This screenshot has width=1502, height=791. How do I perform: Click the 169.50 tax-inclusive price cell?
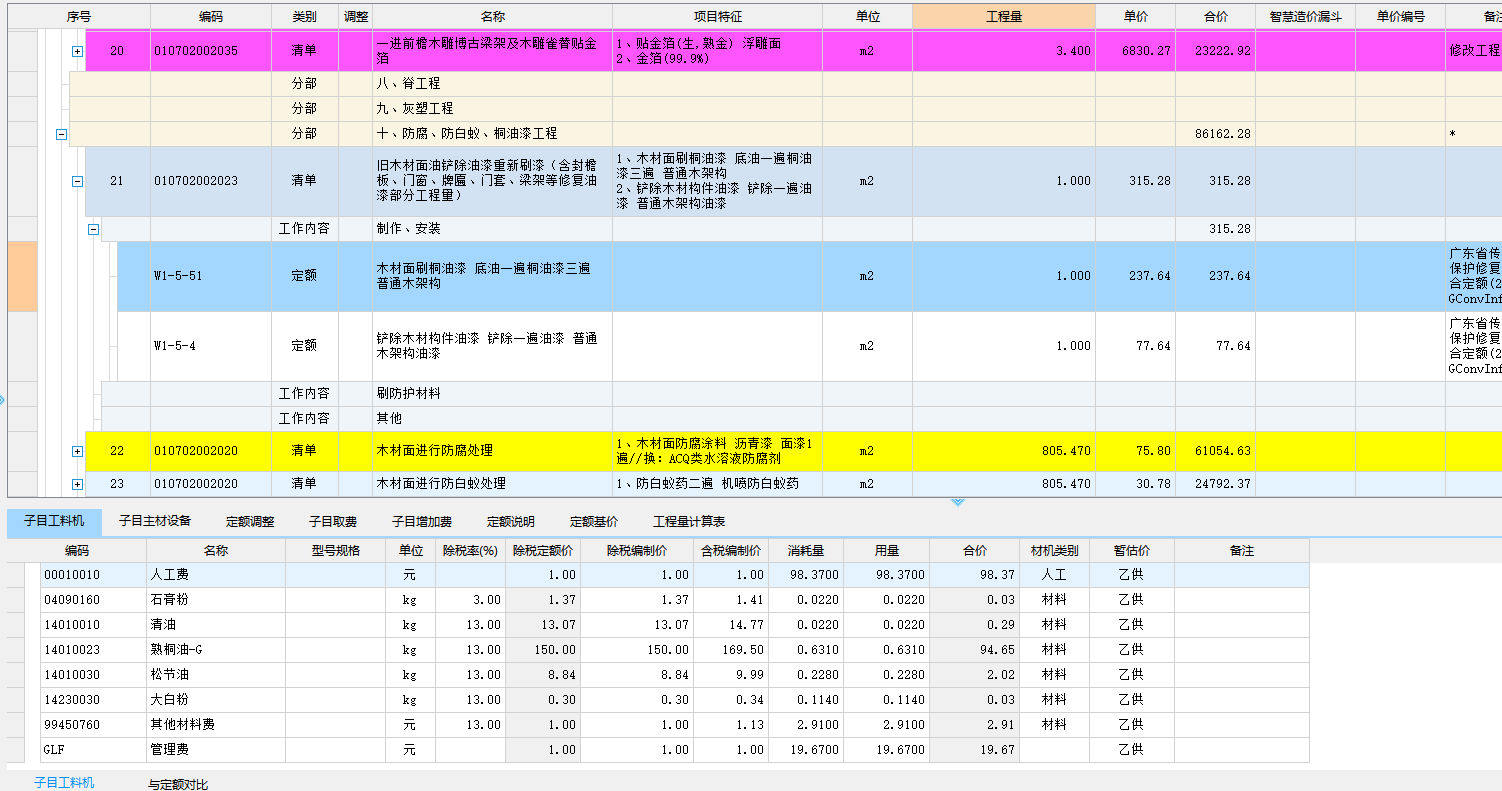pos(731,650)
